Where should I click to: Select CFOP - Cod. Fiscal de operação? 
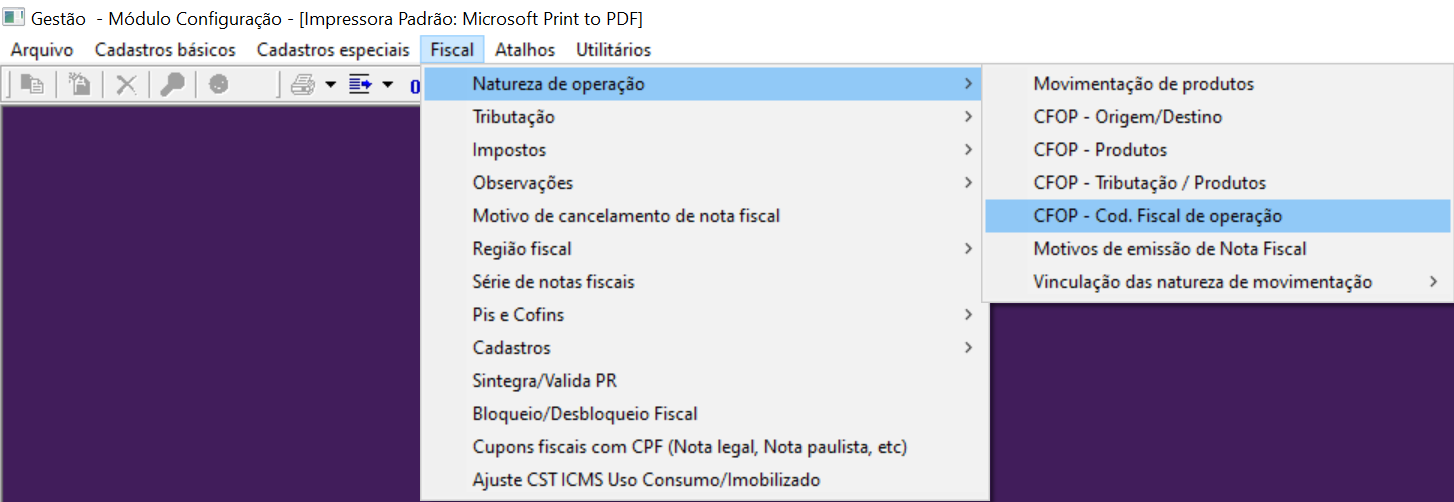click(x=1157, y=216)
